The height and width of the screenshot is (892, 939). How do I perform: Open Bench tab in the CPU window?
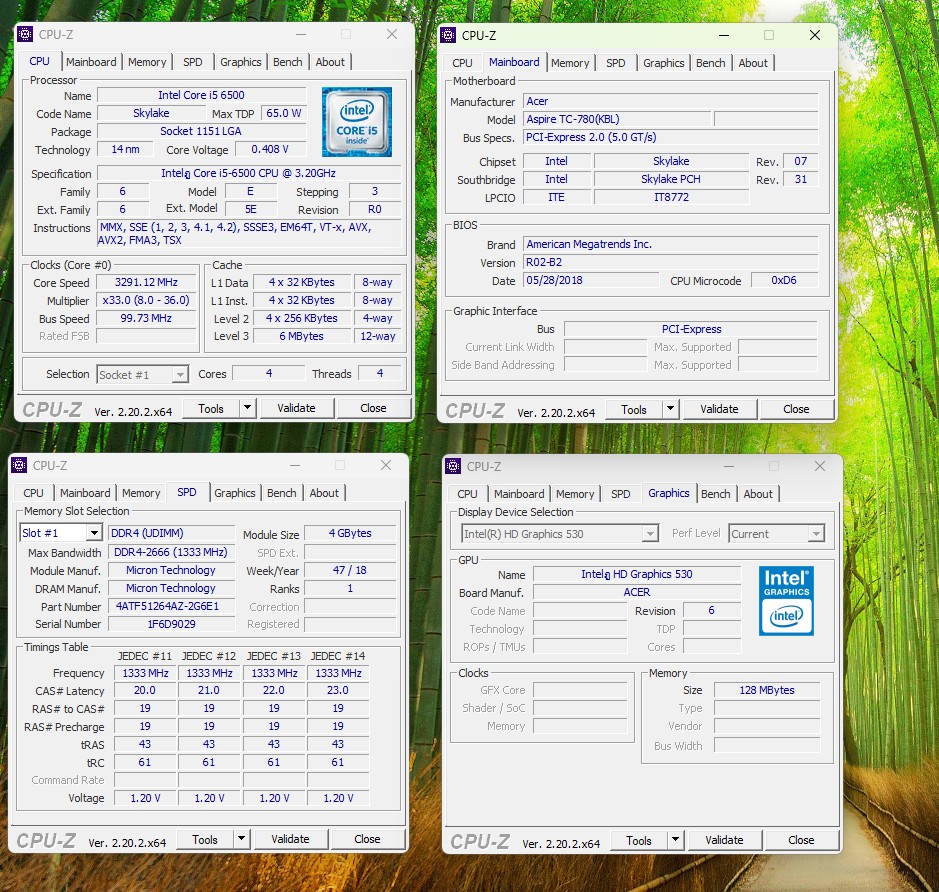click(287, 62)
